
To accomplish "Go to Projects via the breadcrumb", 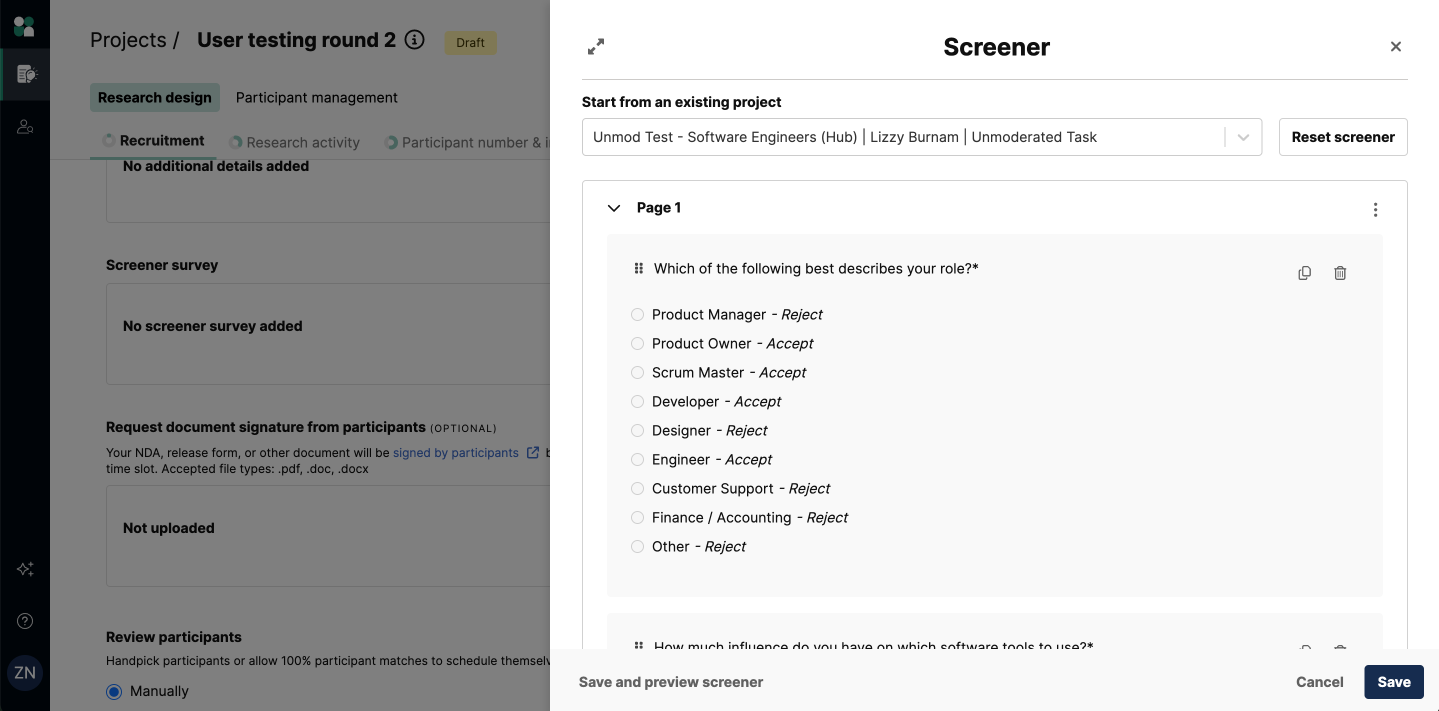I will (128, 40).
